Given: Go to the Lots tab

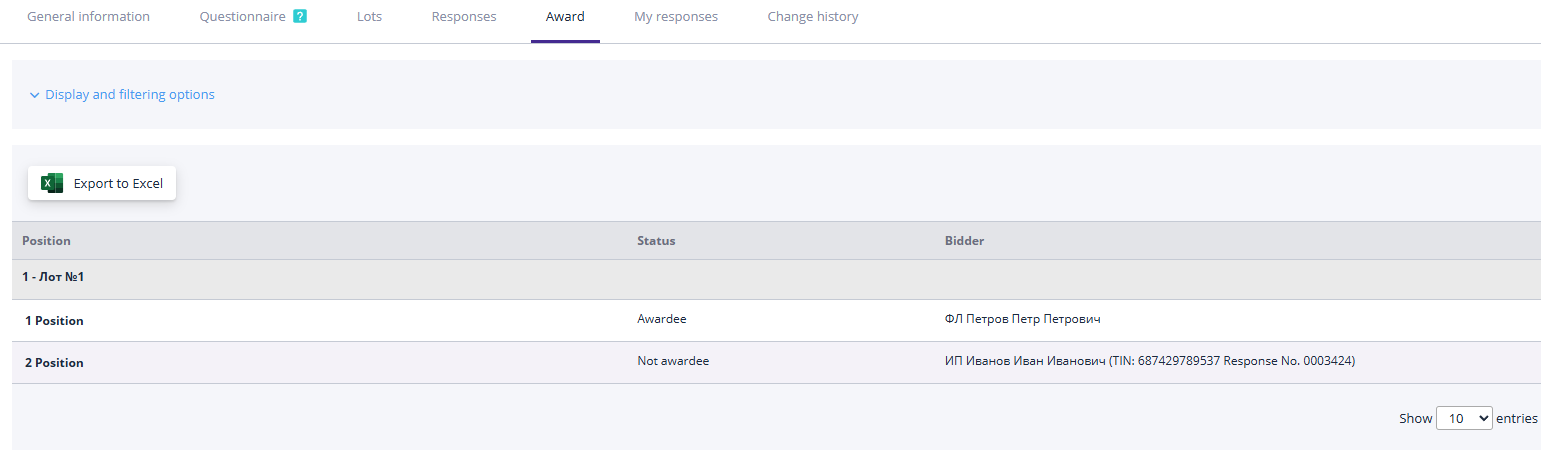Looking at the screenshot, I should 369,17.
